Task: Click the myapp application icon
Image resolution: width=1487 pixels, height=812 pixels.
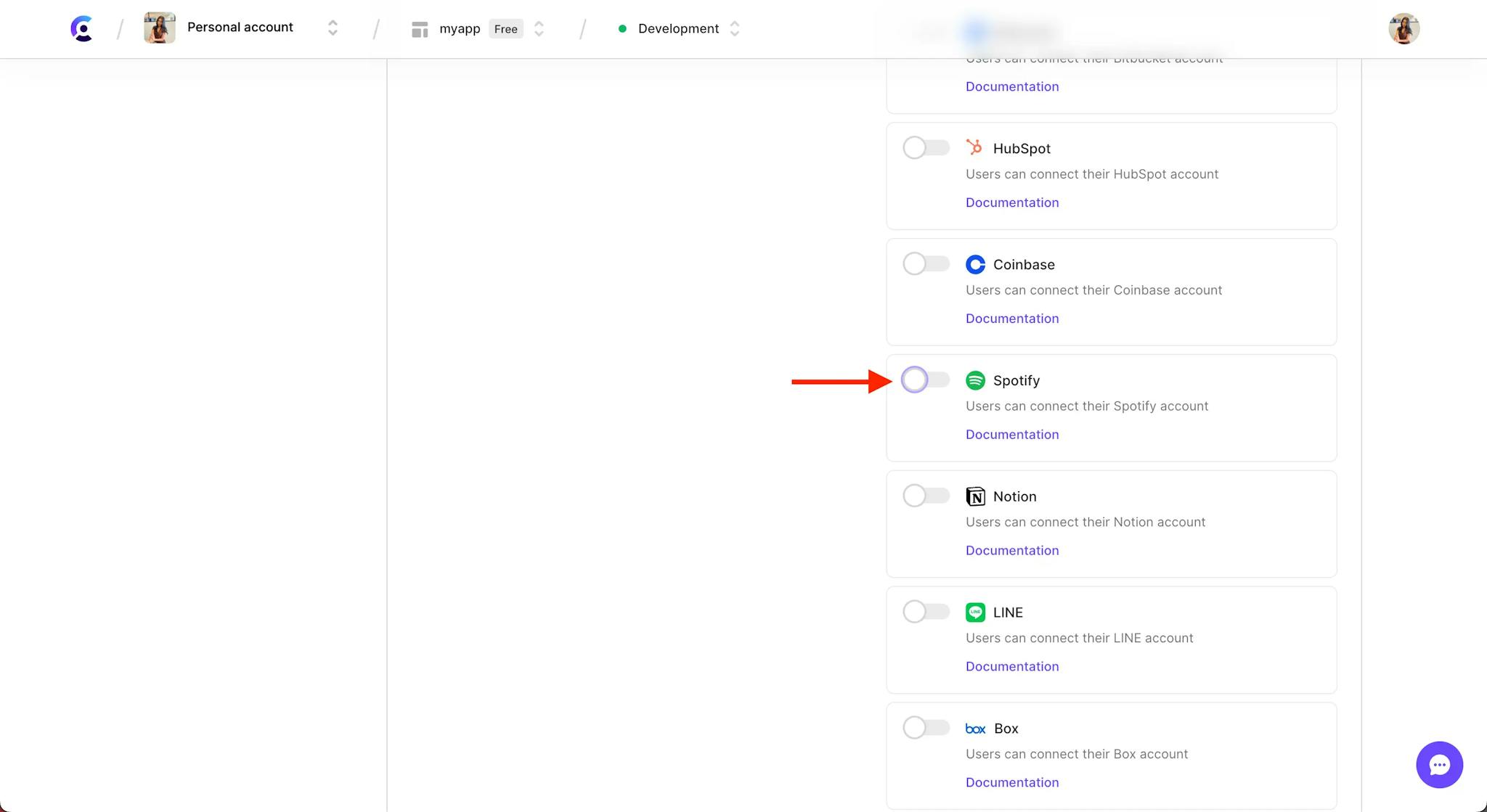Action: (x=419, y=28)
